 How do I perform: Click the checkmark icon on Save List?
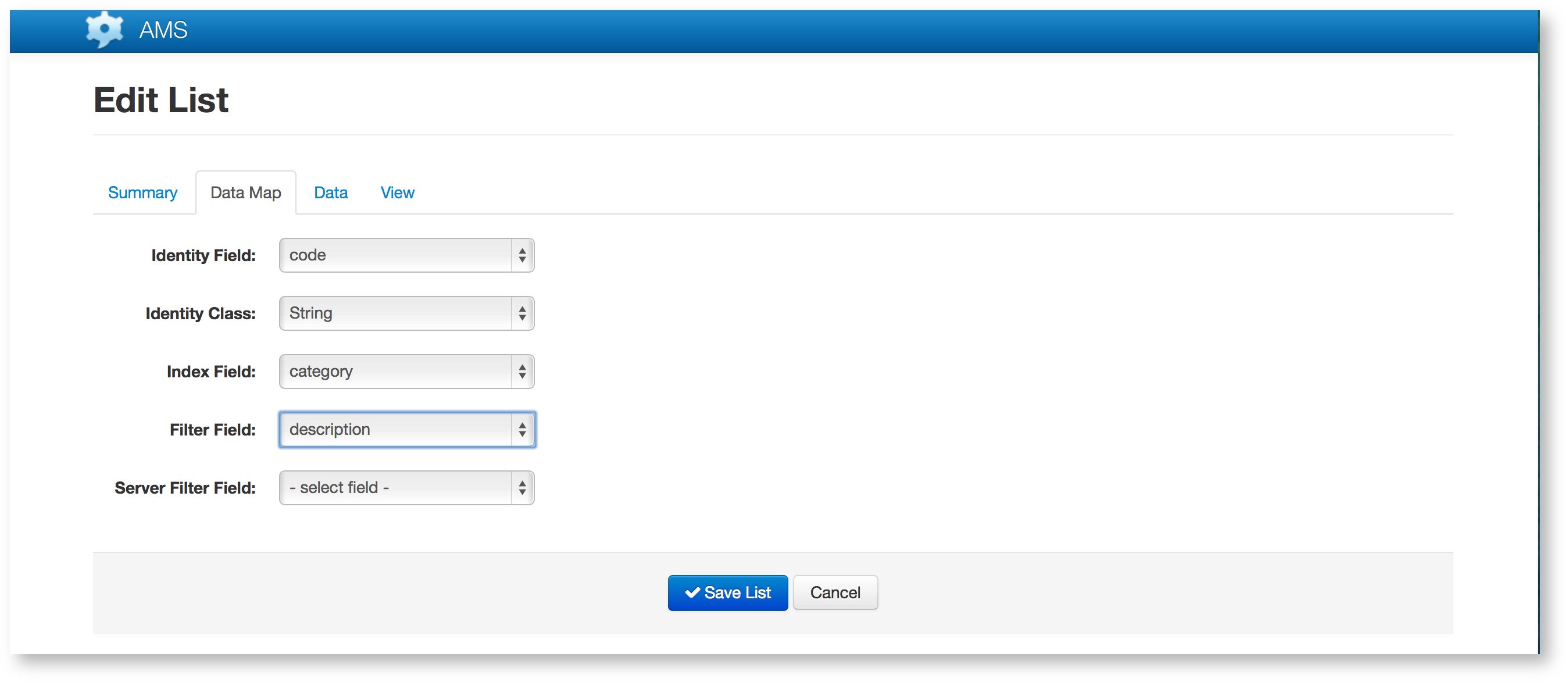coord(692,592)
